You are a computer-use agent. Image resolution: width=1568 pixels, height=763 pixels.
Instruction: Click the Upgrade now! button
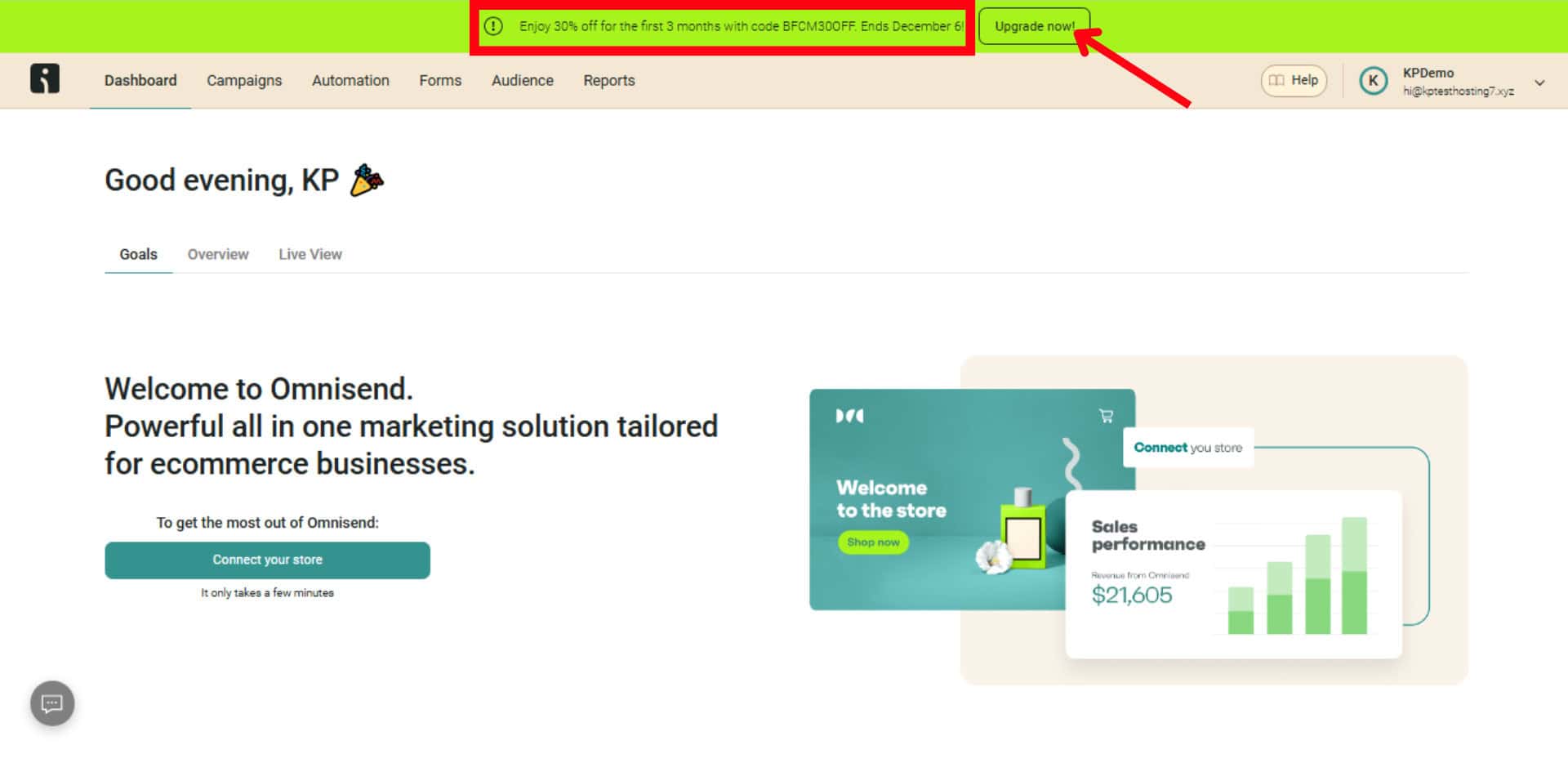1033,26
